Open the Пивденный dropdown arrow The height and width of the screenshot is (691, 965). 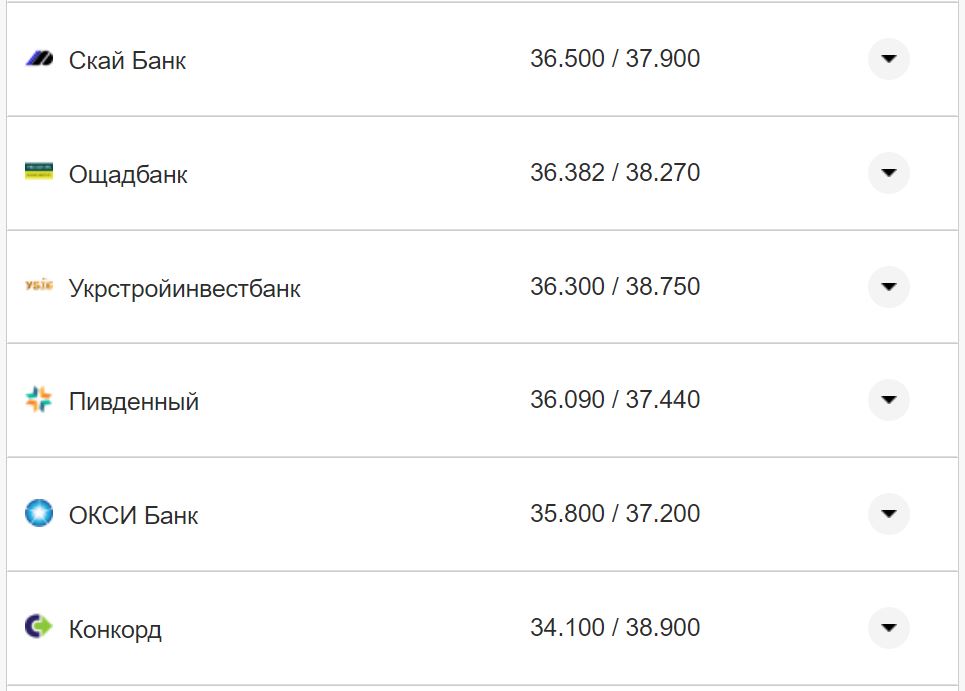point(888,400)
